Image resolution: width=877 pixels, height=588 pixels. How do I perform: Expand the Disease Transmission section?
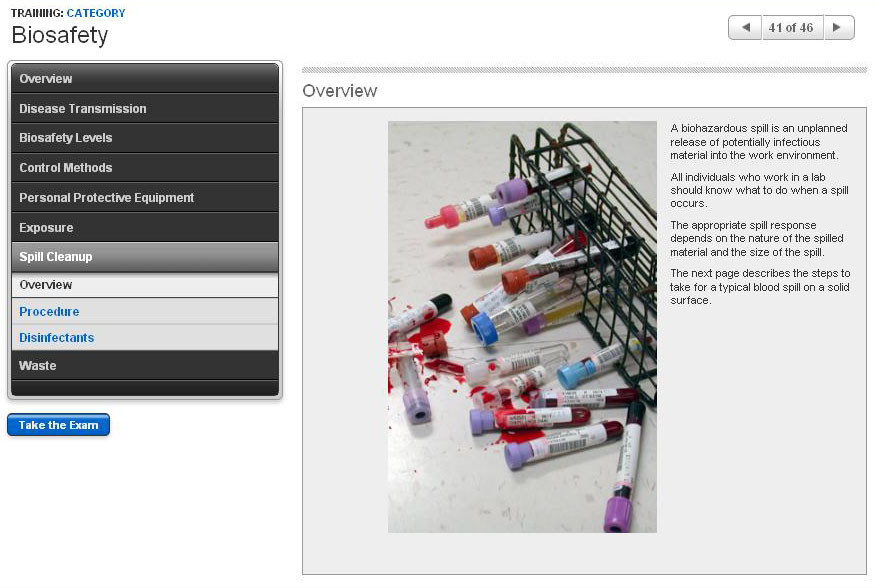tap(145, 109)
